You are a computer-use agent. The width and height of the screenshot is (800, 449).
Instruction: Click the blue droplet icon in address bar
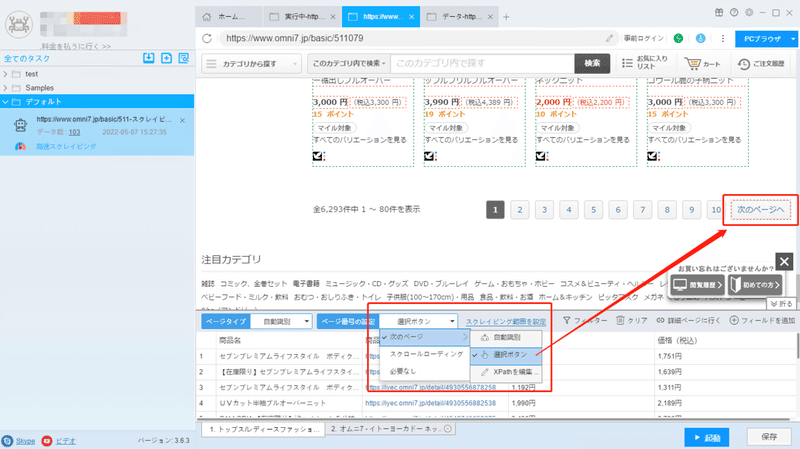point(701,38)
